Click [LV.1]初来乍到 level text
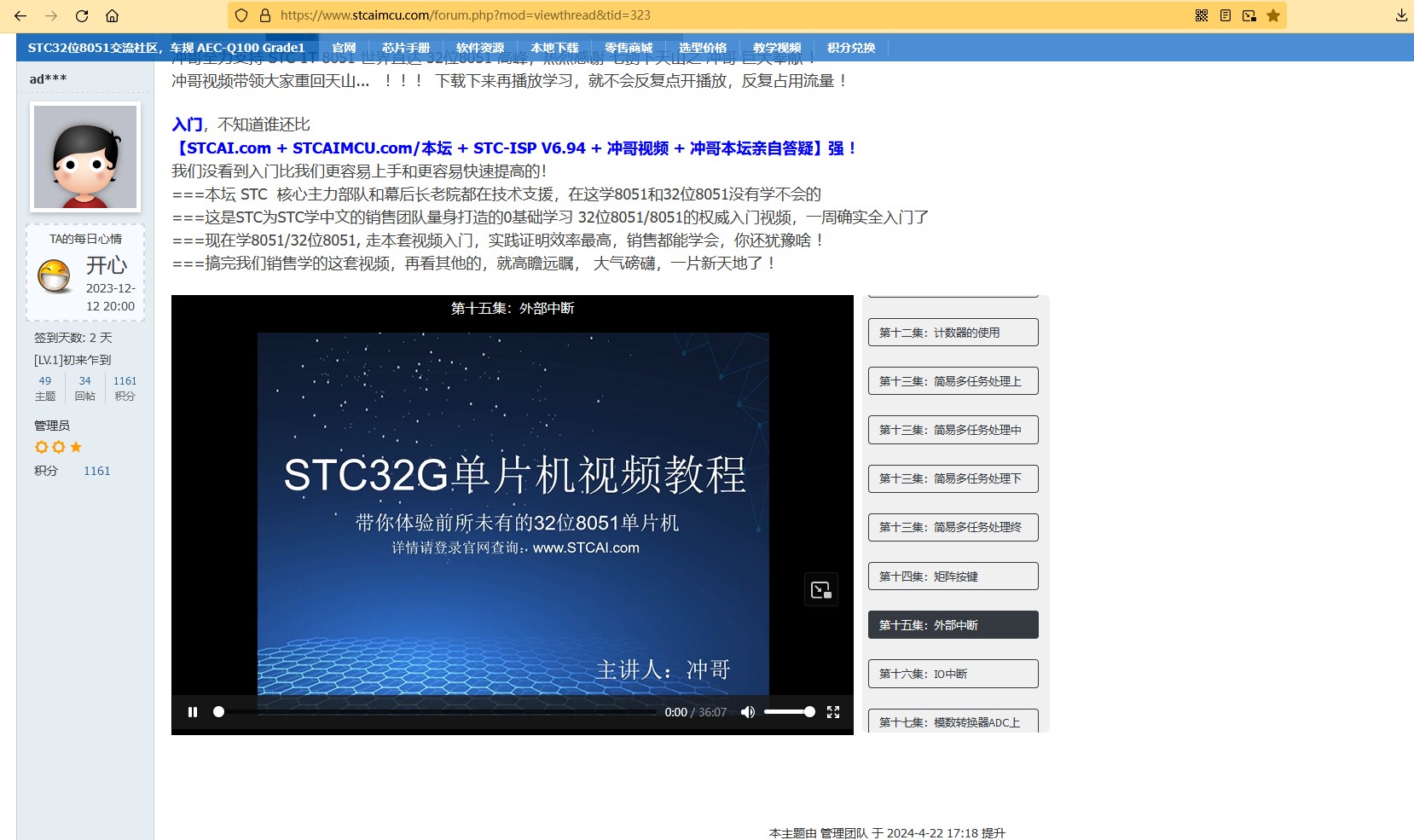 click(x=72, y=360)
